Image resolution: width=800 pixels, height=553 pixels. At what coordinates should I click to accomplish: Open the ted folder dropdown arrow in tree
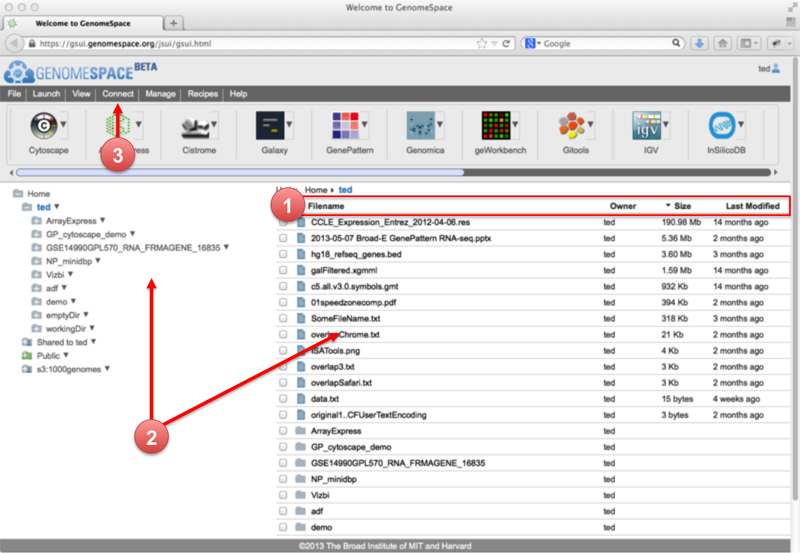[x=57, y=207]
